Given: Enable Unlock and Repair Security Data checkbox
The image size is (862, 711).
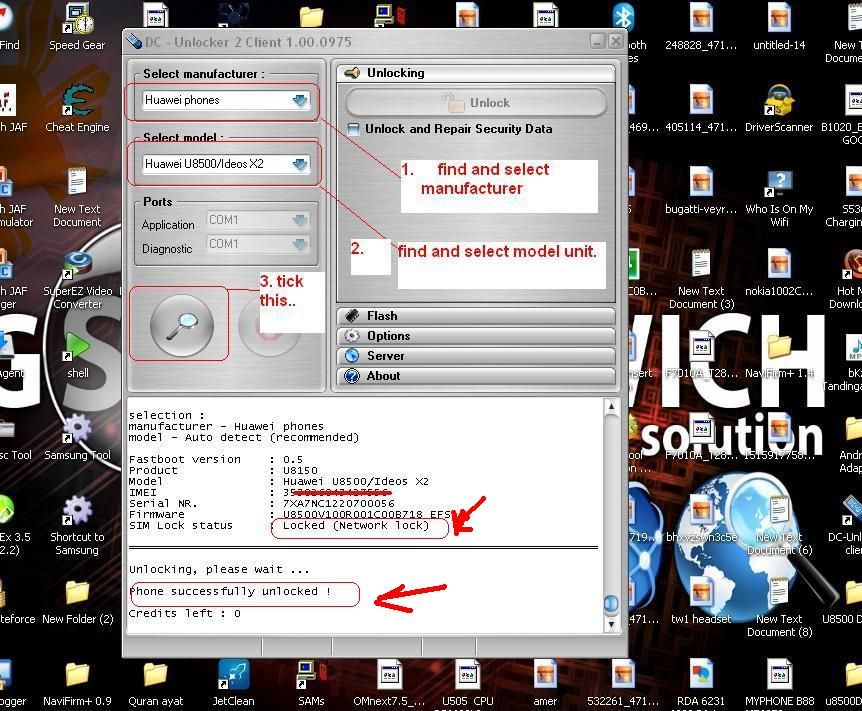Looking at the screenshot, I should [x=354, y=129].
